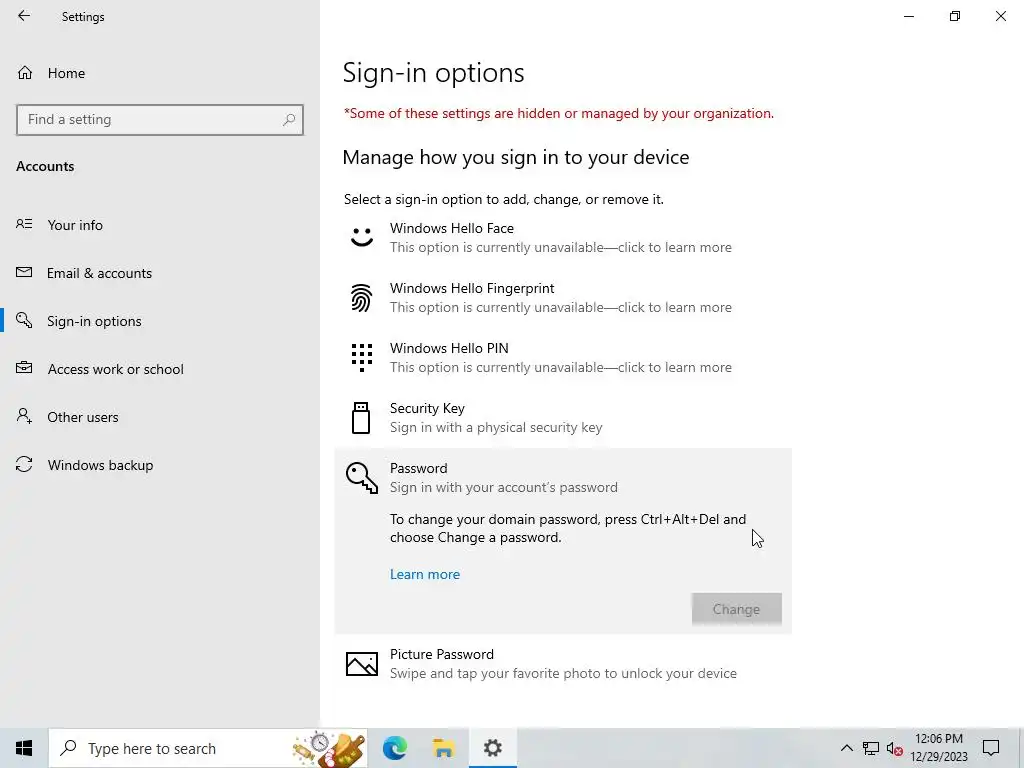Click the Find a setting search box

click(160, 120)
